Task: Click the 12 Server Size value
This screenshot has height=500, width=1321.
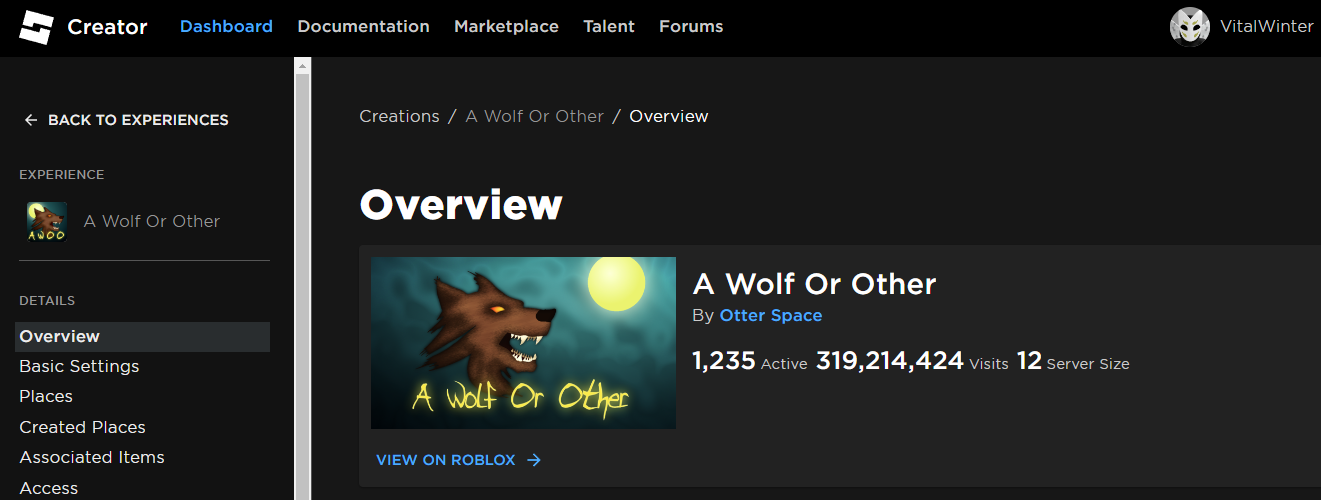Action: pos(1073,361)
